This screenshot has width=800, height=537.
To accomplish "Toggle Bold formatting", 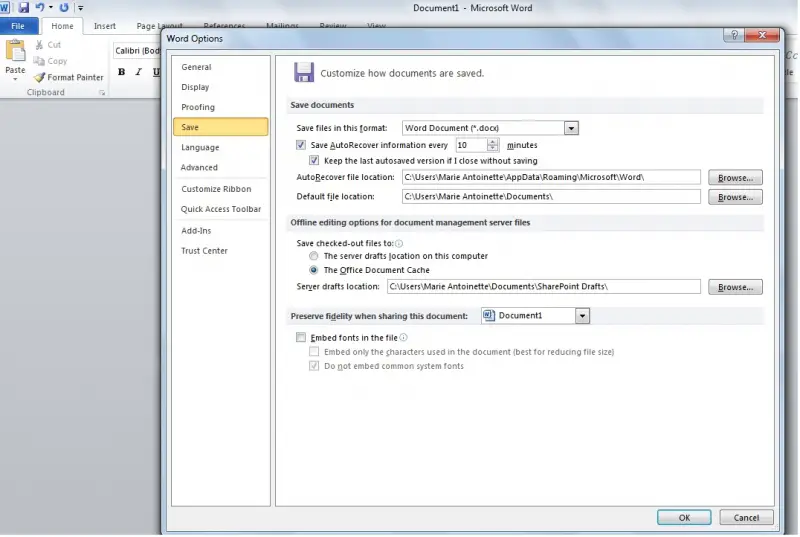I will point(121,72).
